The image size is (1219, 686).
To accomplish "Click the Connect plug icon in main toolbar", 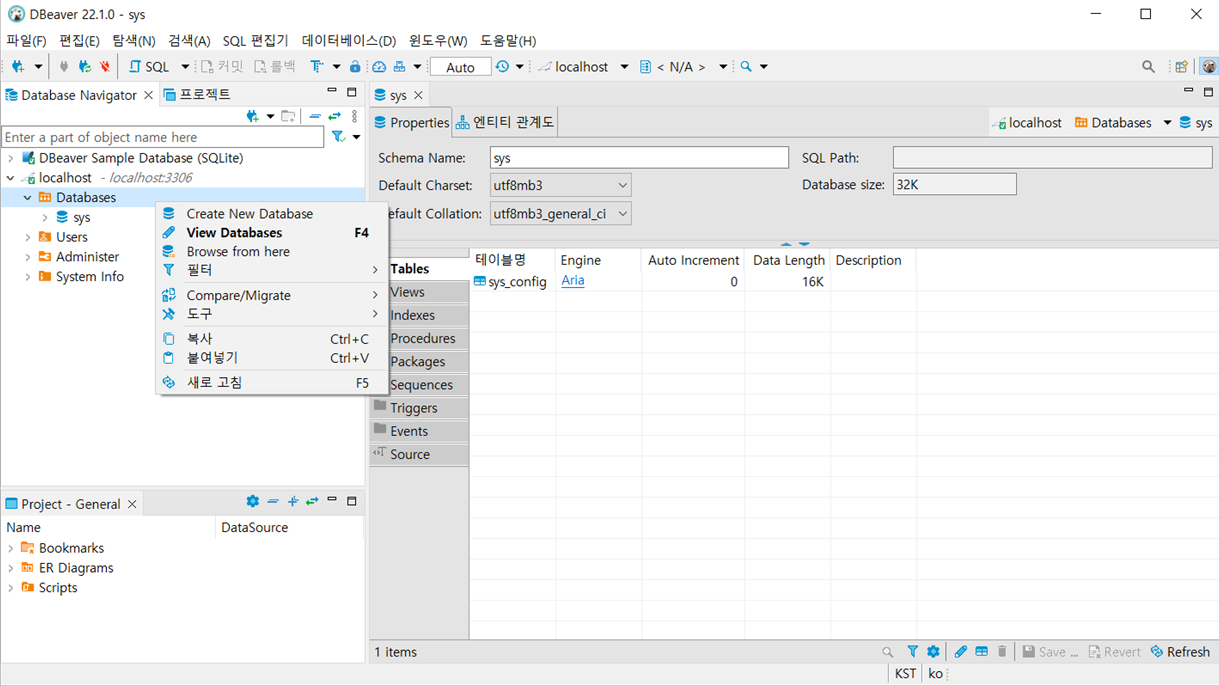I will (64, 67).
